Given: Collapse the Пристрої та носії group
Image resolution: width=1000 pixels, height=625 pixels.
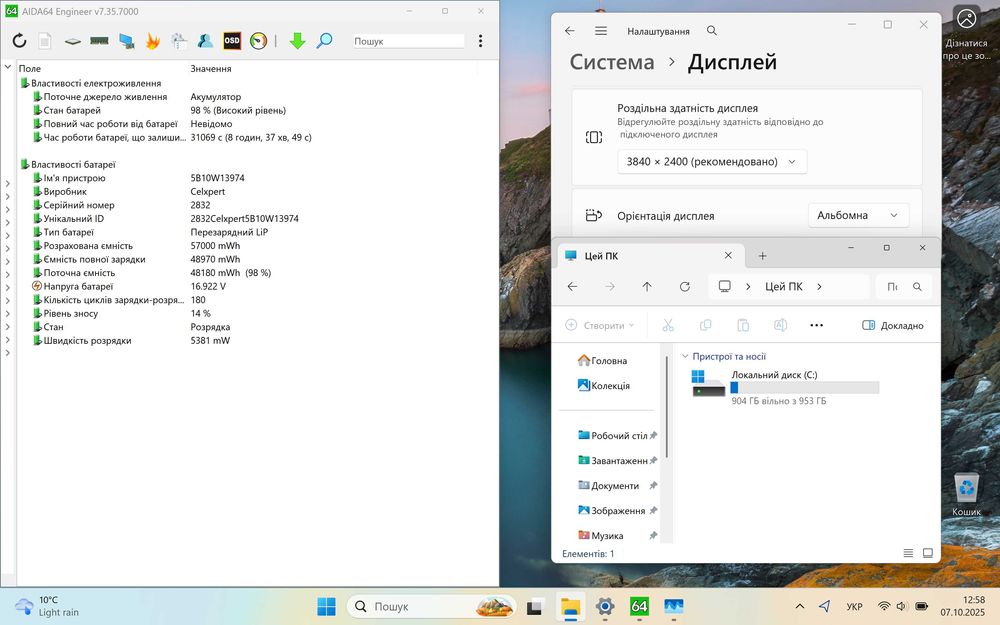Looking at the screenshot, I should (x=685, y=357).
